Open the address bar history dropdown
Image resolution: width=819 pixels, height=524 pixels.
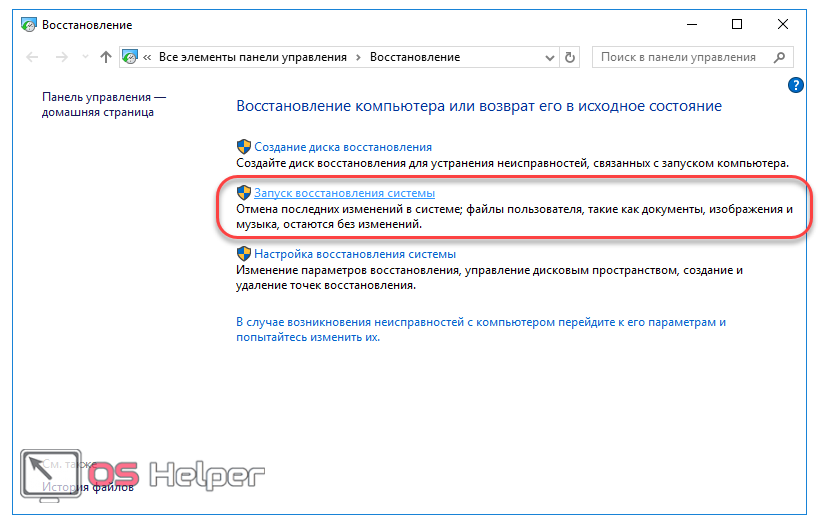549,58
